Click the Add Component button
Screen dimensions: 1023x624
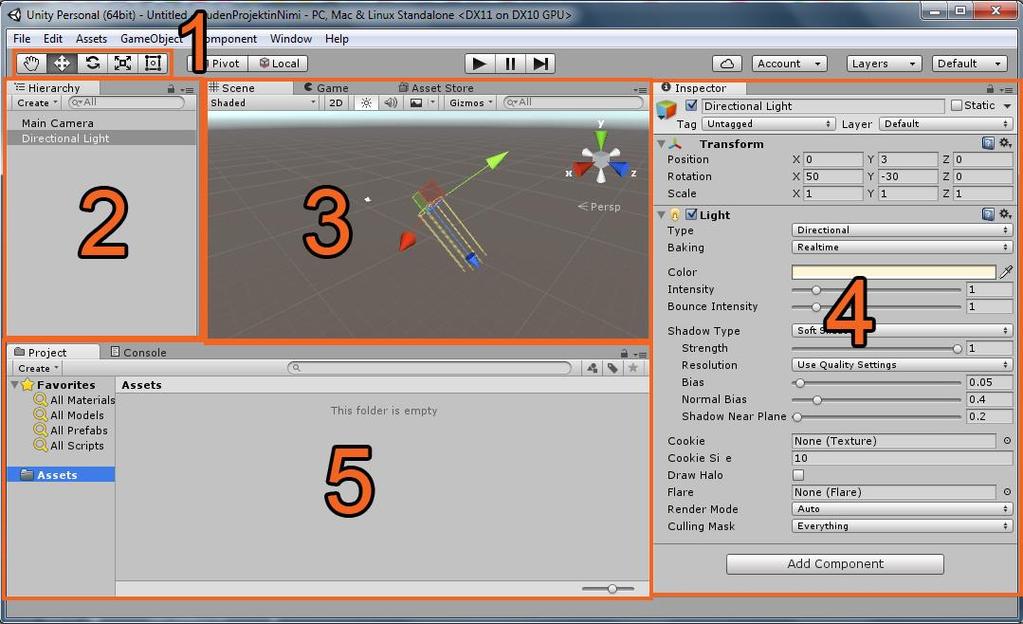point(835,564)
